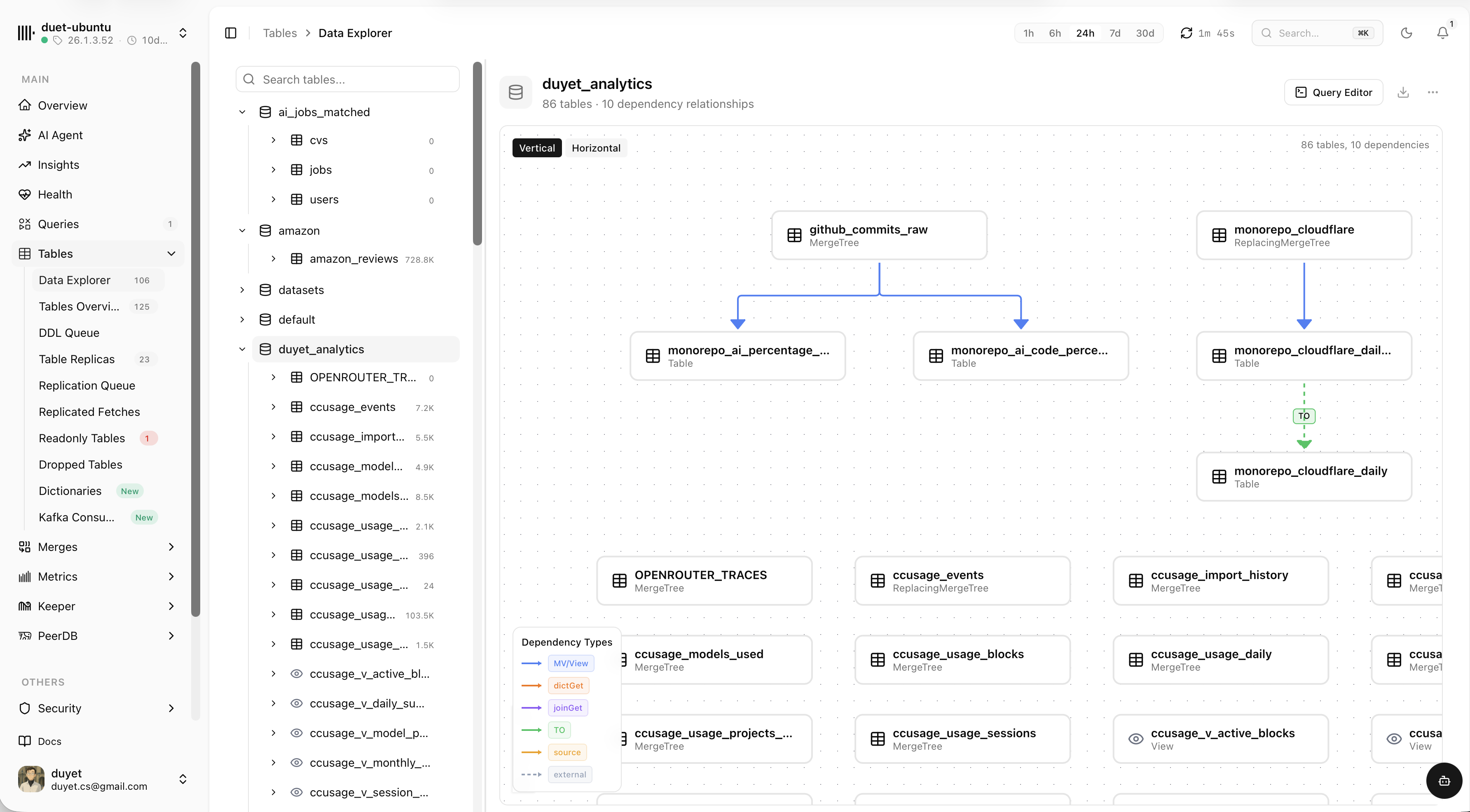Toggle the sidebar panel icon
This screenshot has height=812, width=1470.
click(x=231, y=33)
